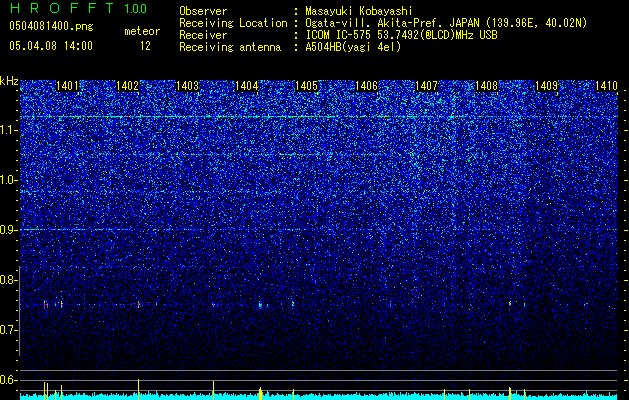The height and width of the screenshot is (400, 629).
Task: Select the 1403 time axis label
Action: (187, 86)
